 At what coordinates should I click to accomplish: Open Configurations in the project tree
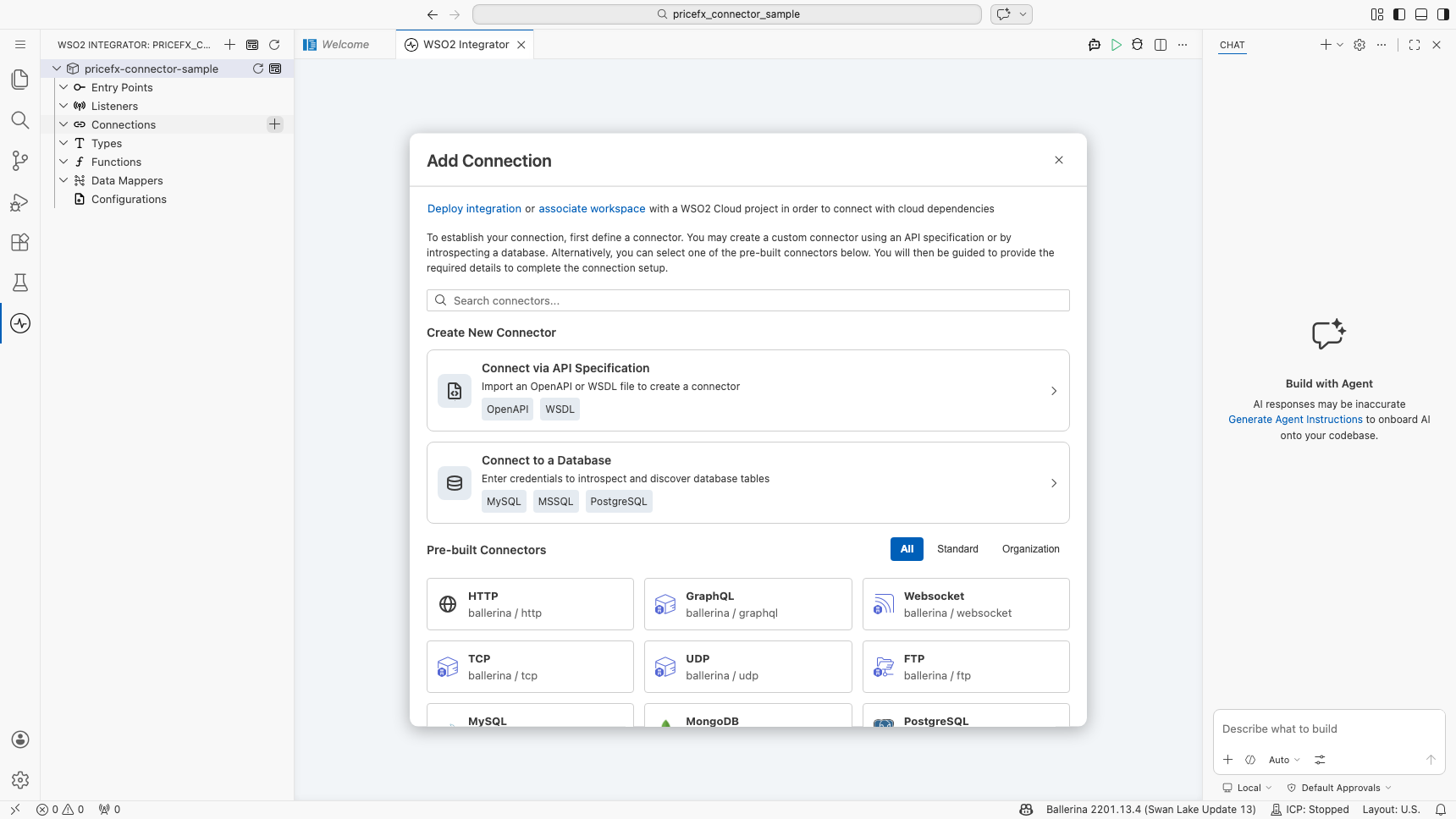[129, 199]
